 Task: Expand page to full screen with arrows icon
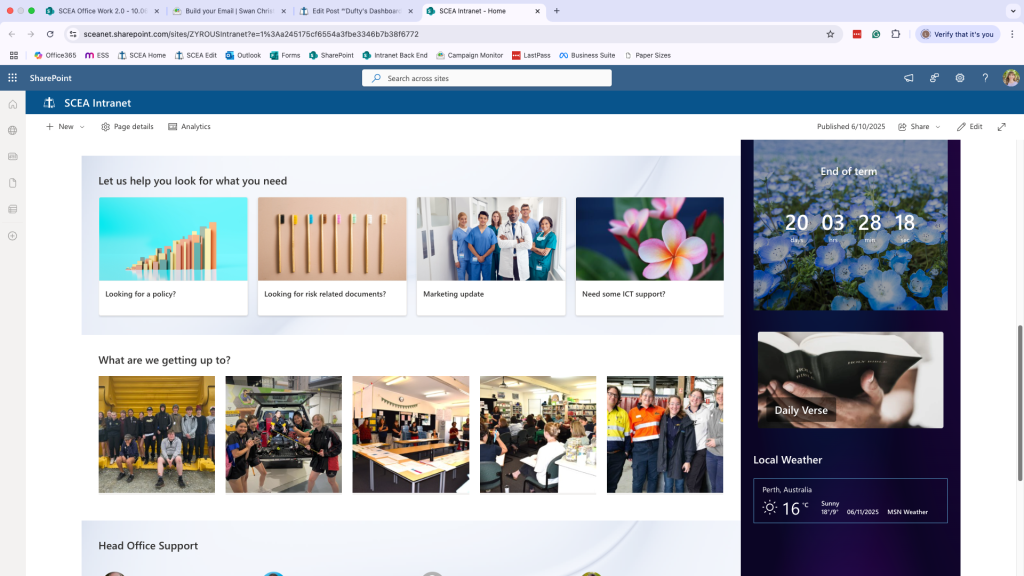point(1001,127)
